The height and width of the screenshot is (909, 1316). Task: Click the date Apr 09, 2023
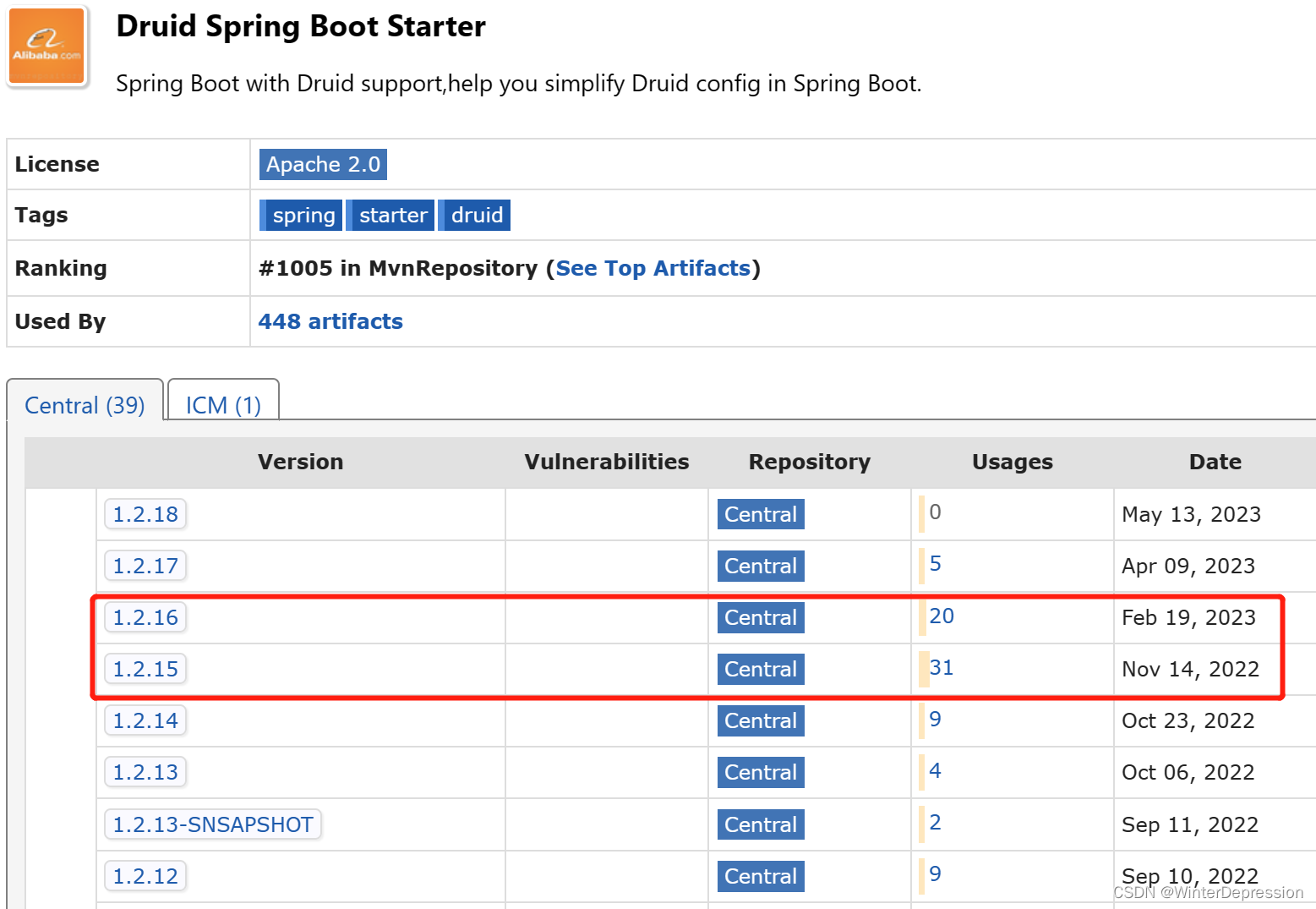pos(1188,566)
